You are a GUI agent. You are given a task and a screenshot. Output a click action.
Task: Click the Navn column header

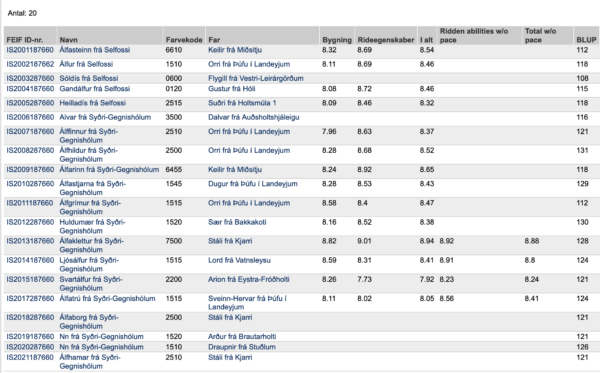68,40
